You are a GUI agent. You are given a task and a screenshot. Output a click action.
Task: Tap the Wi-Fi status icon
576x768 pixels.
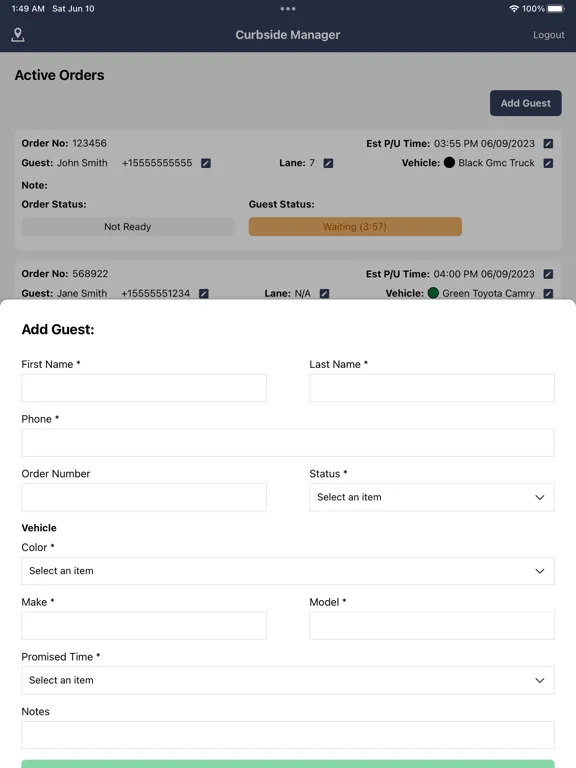pos(514,9)
